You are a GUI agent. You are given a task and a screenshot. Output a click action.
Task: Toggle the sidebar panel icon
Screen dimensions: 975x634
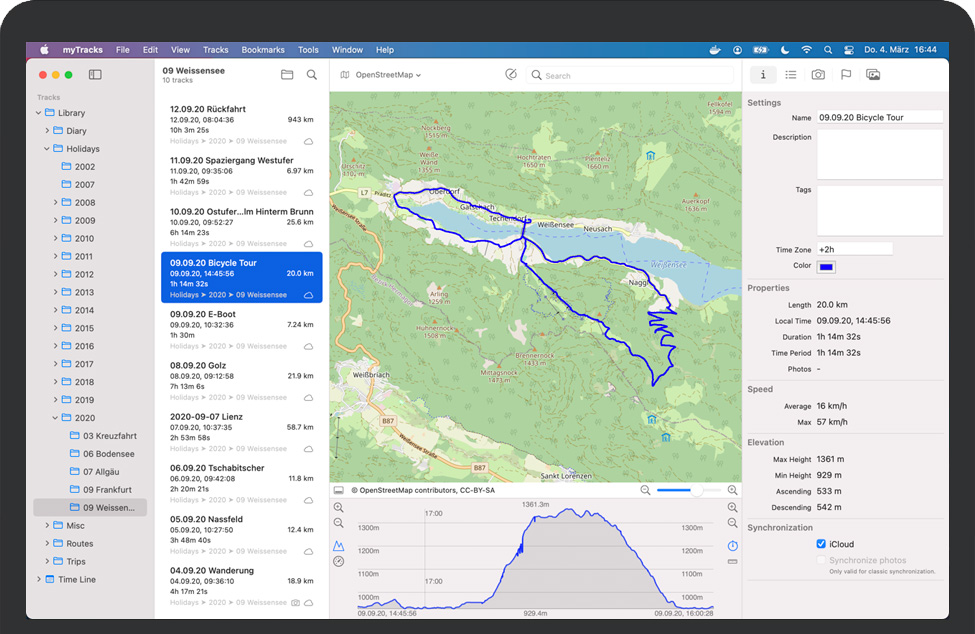(95, 75)
